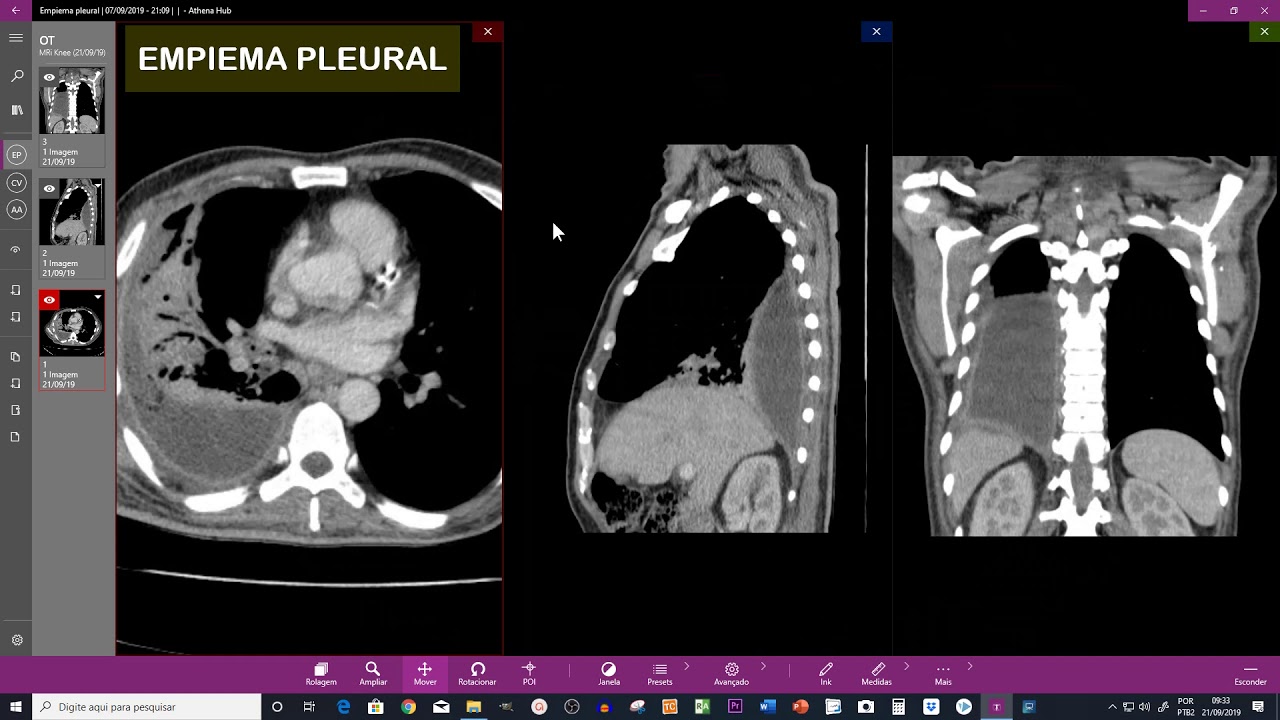Open Microsoft Store from taskbar
1280x720 pixels.
click(x=376, y=707)
